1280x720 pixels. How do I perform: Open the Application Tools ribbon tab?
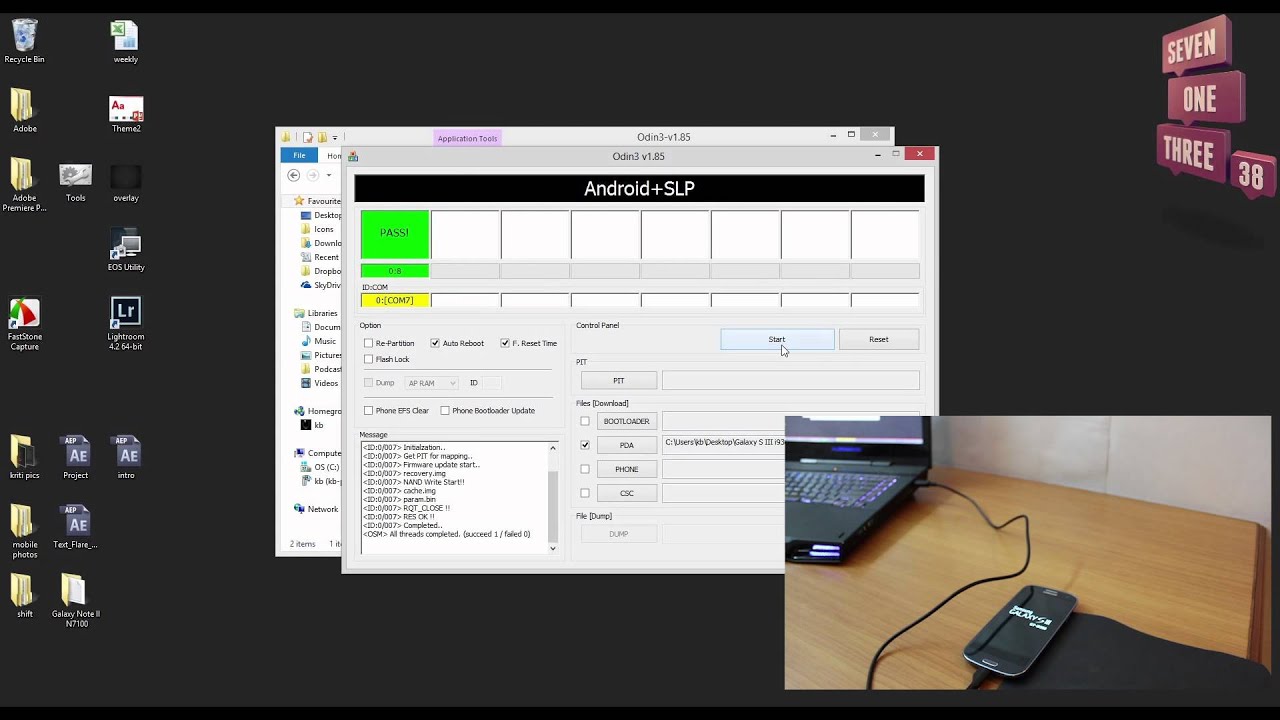(x=467, y=138)
